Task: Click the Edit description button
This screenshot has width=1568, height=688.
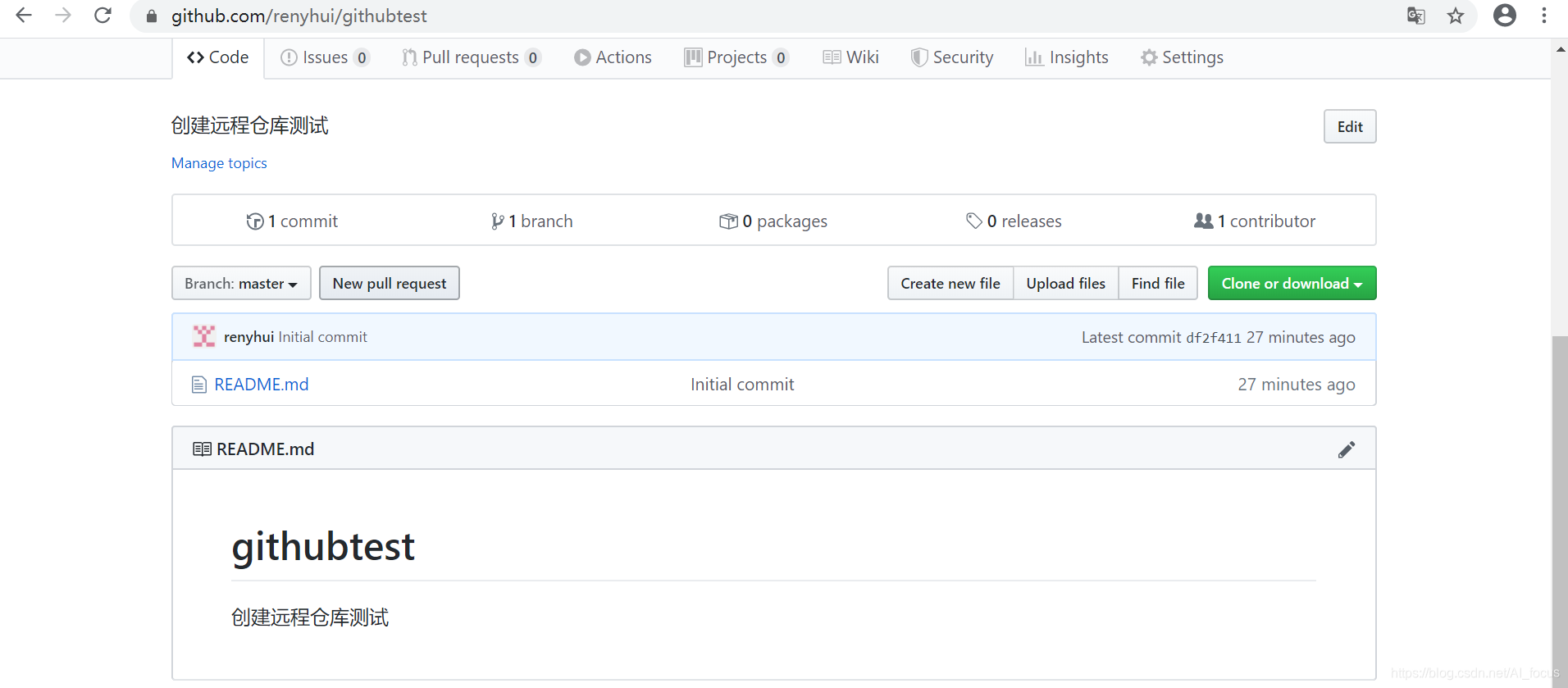Action: 1350,126
